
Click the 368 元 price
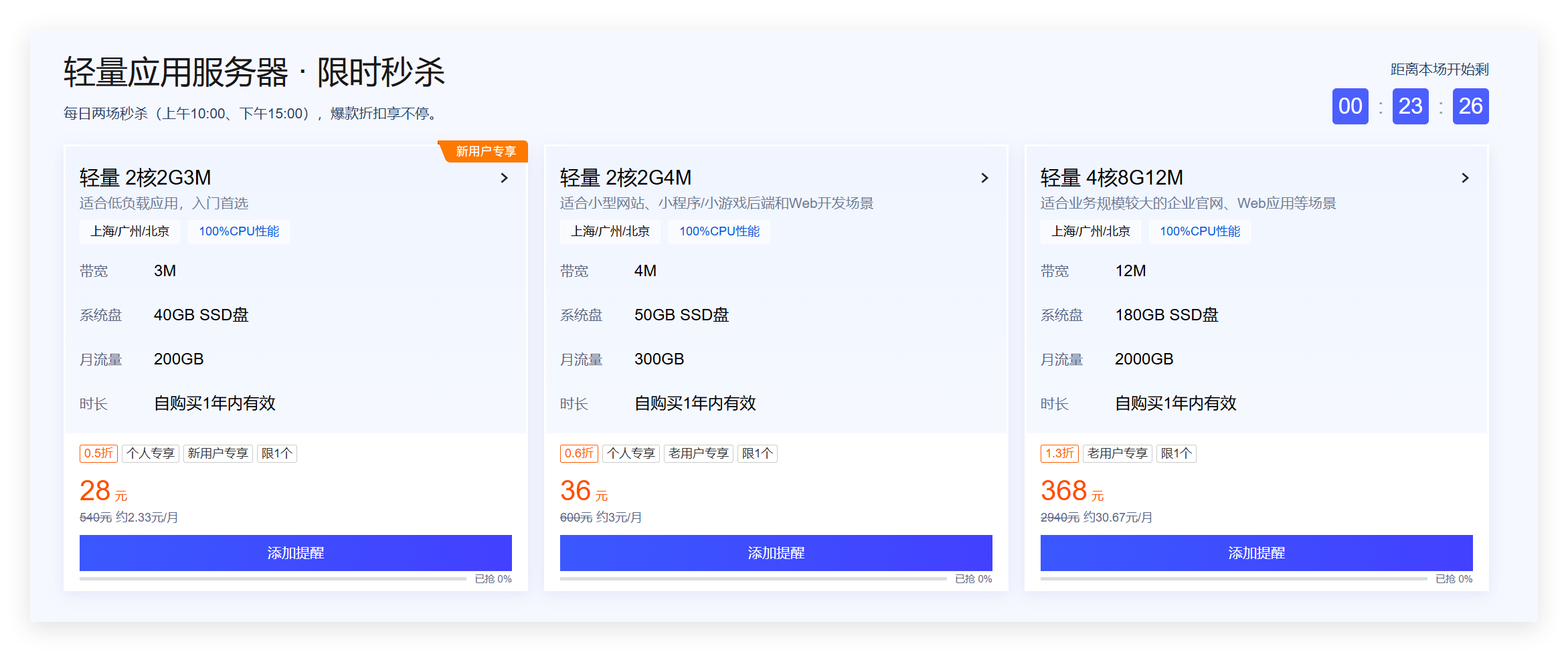coord(1072,491)
